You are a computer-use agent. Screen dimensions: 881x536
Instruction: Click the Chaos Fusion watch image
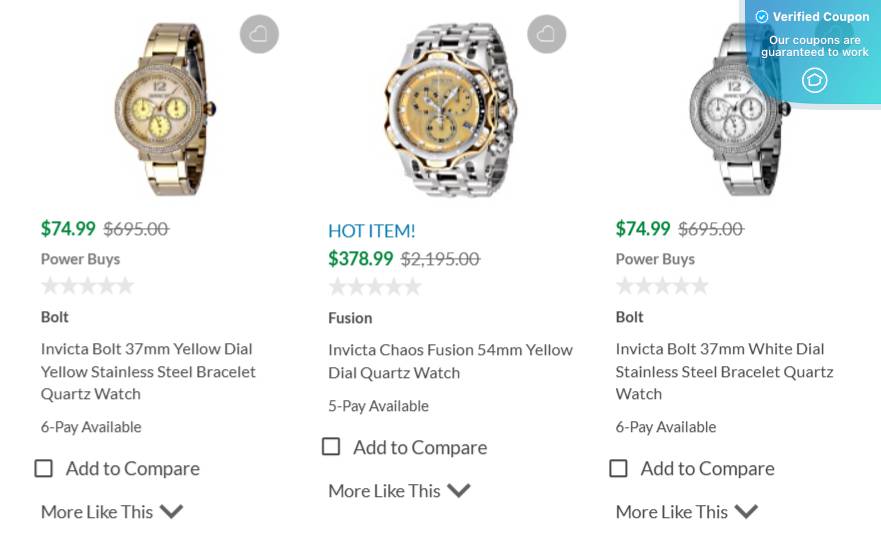pos(450,110)
